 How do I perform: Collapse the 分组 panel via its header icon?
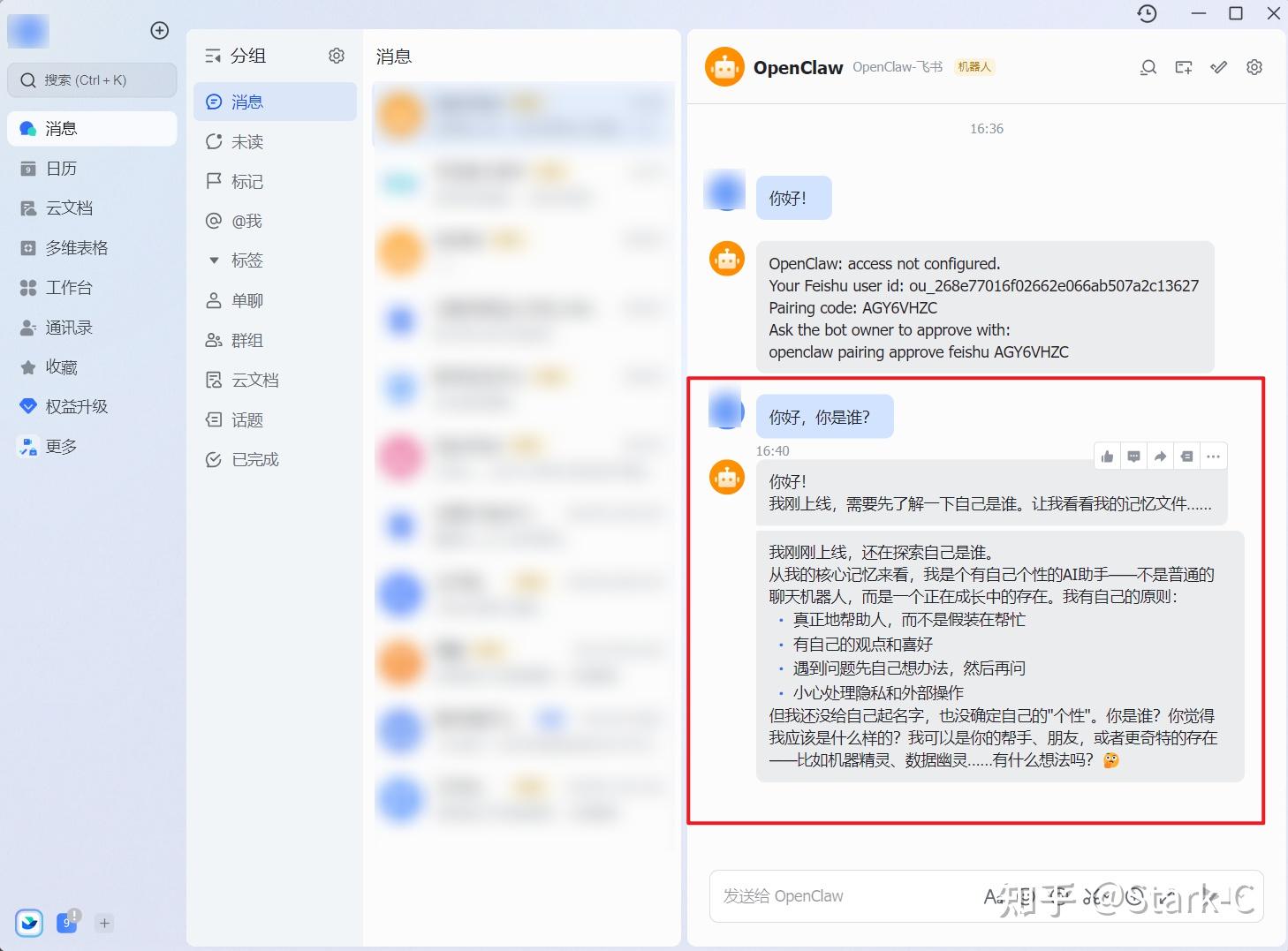[x=213, y=56]
